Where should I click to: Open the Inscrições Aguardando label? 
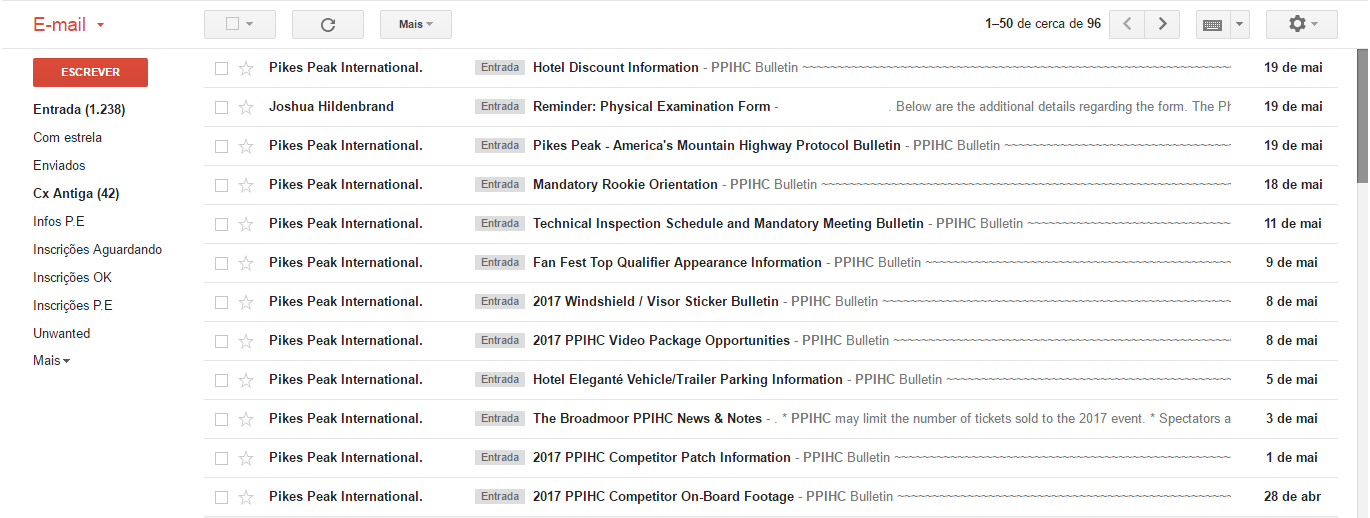(x=97, y=250)
